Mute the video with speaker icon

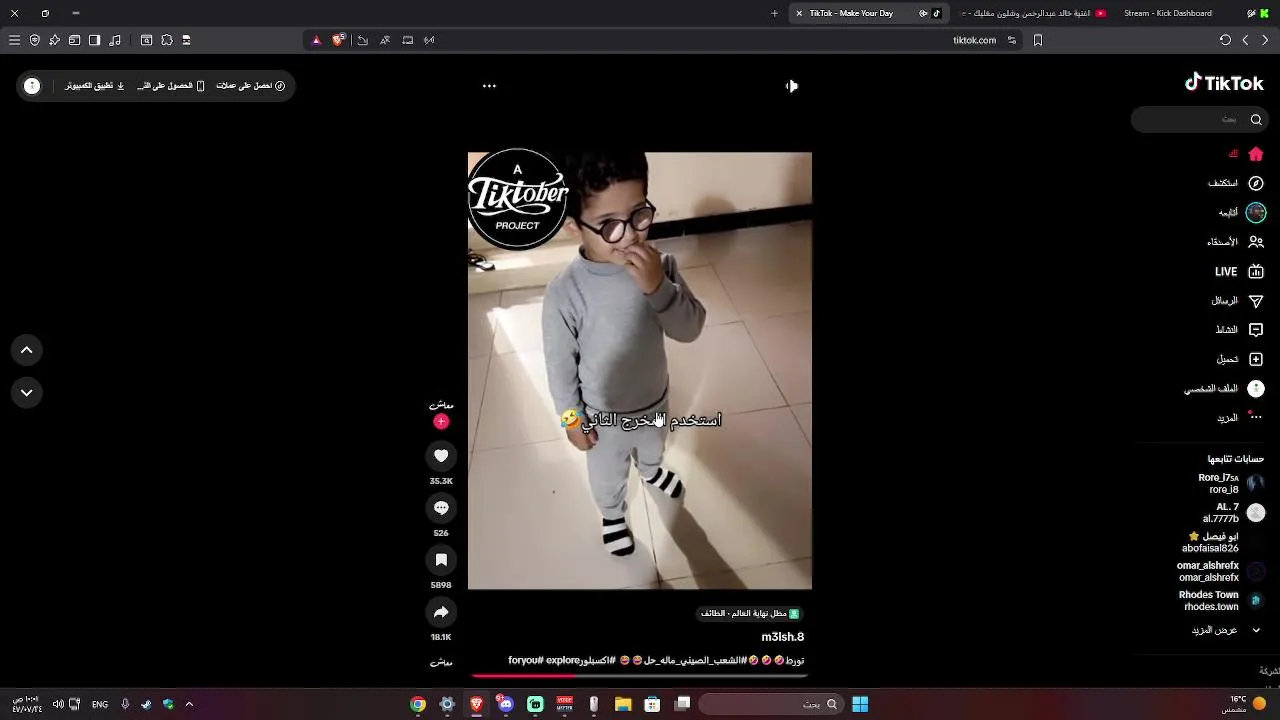tap(791, 86)
